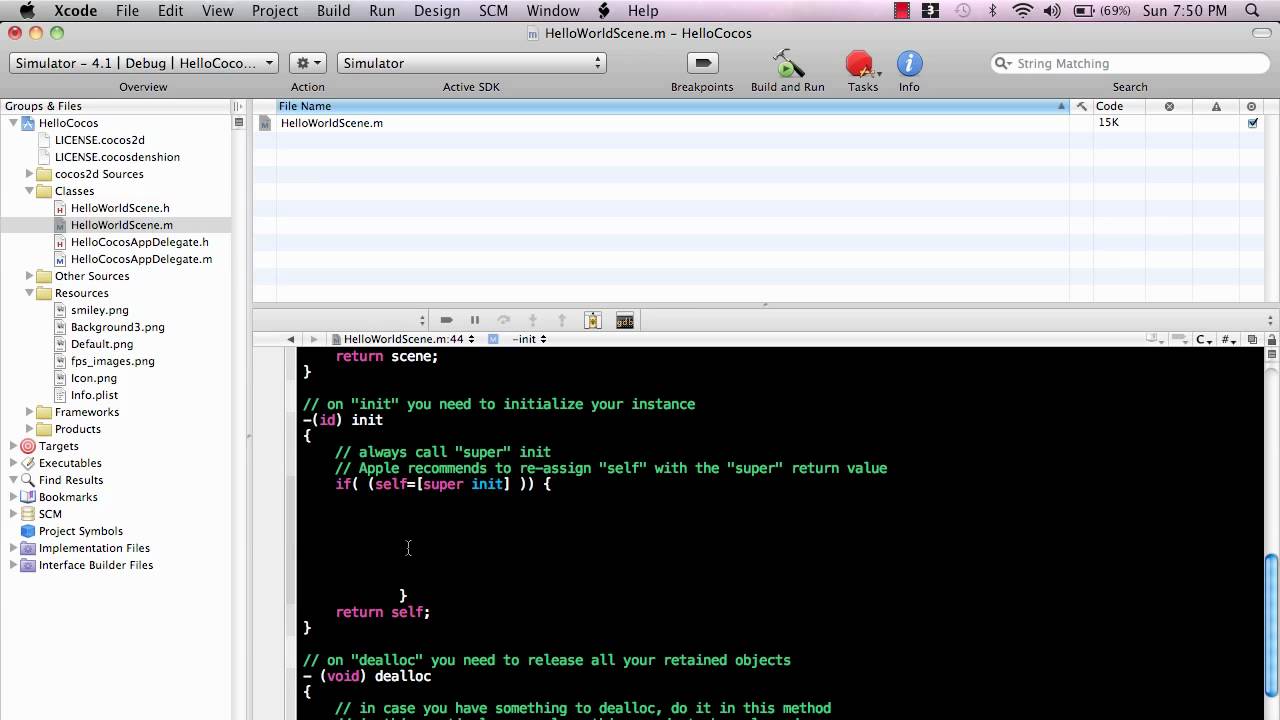
Task: Expand the Frameworks folder
Action: tap(29, 412)
